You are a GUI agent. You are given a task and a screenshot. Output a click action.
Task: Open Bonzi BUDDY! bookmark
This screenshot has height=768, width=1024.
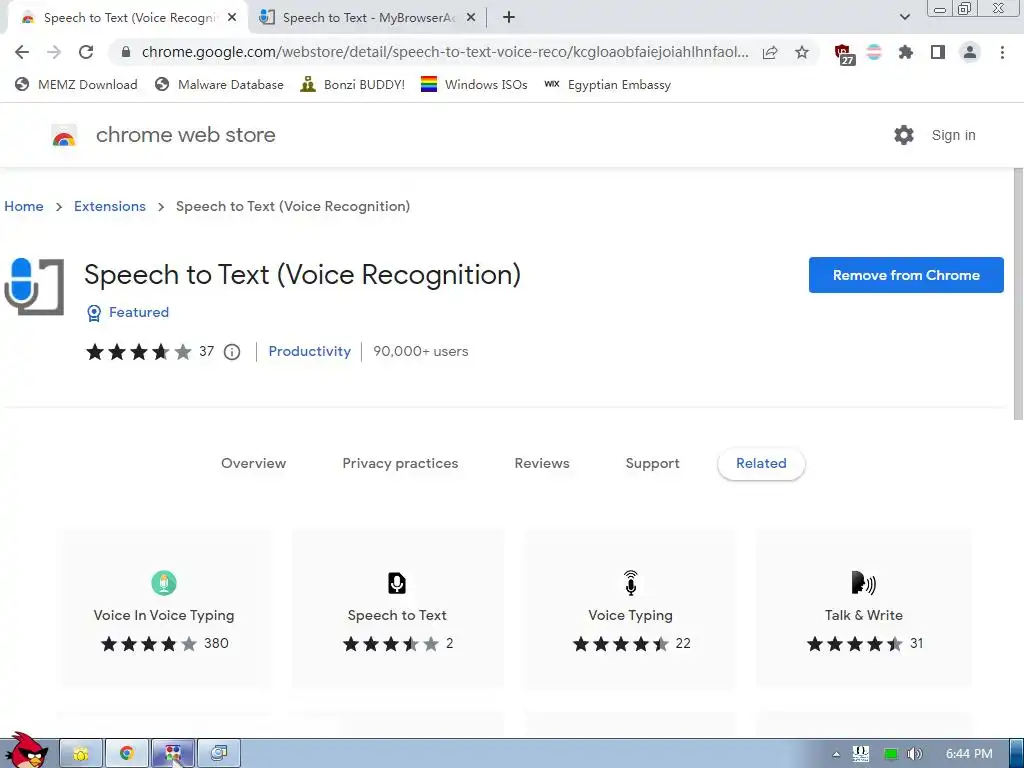(353, 85)
